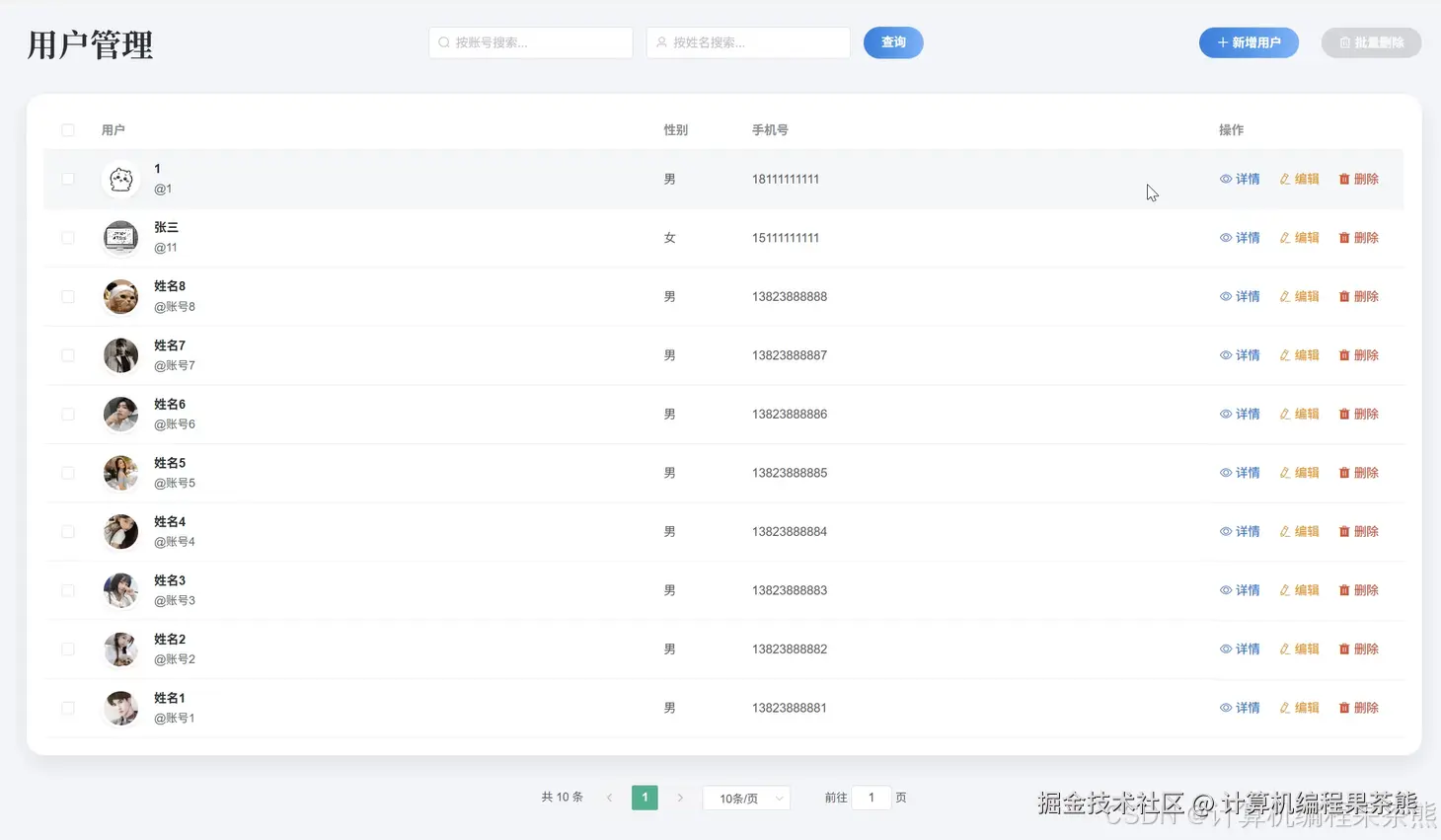Click the next page chevron in pagination

680,798
